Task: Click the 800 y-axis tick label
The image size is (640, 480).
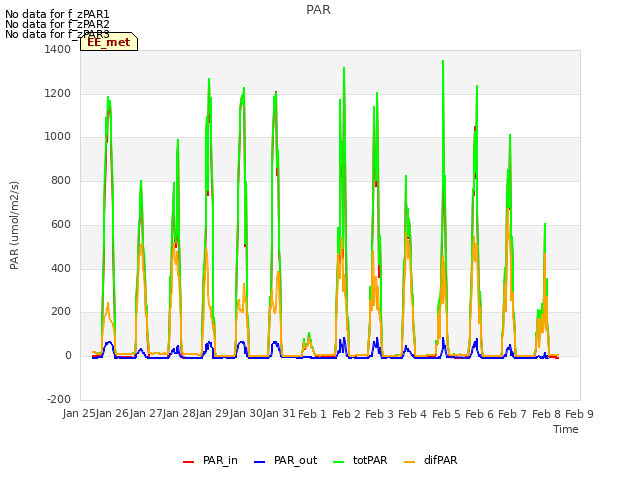Action: coord(61,180)
